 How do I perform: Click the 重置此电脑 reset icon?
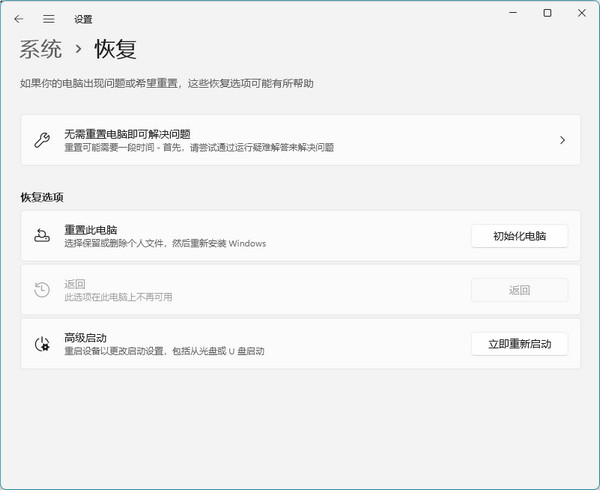pyautogui.click(x=42, y=236)
